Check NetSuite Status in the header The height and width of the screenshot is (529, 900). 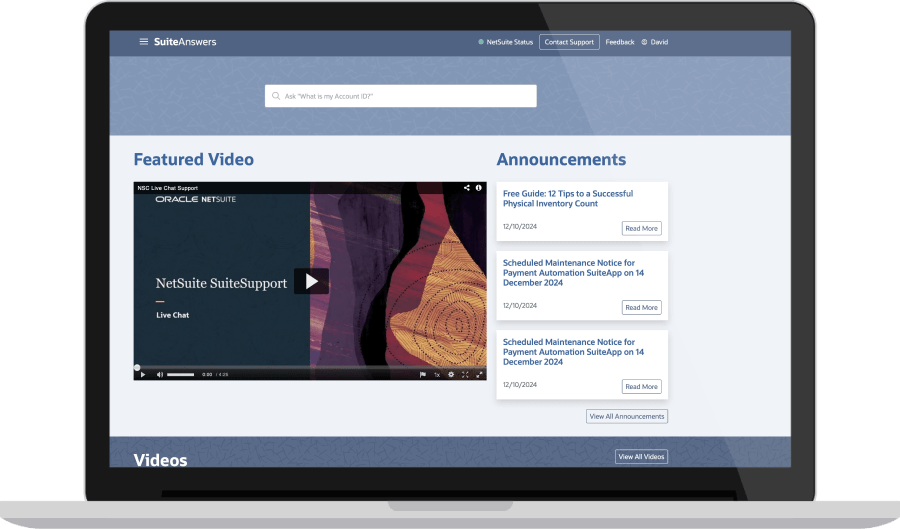pyautogui.click(x=506, y=42)
